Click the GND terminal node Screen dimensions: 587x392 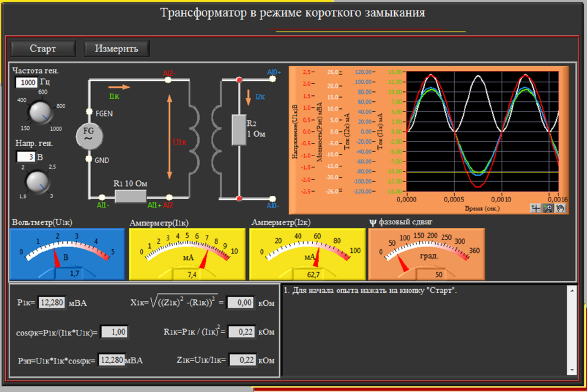[x=89, y=159]
